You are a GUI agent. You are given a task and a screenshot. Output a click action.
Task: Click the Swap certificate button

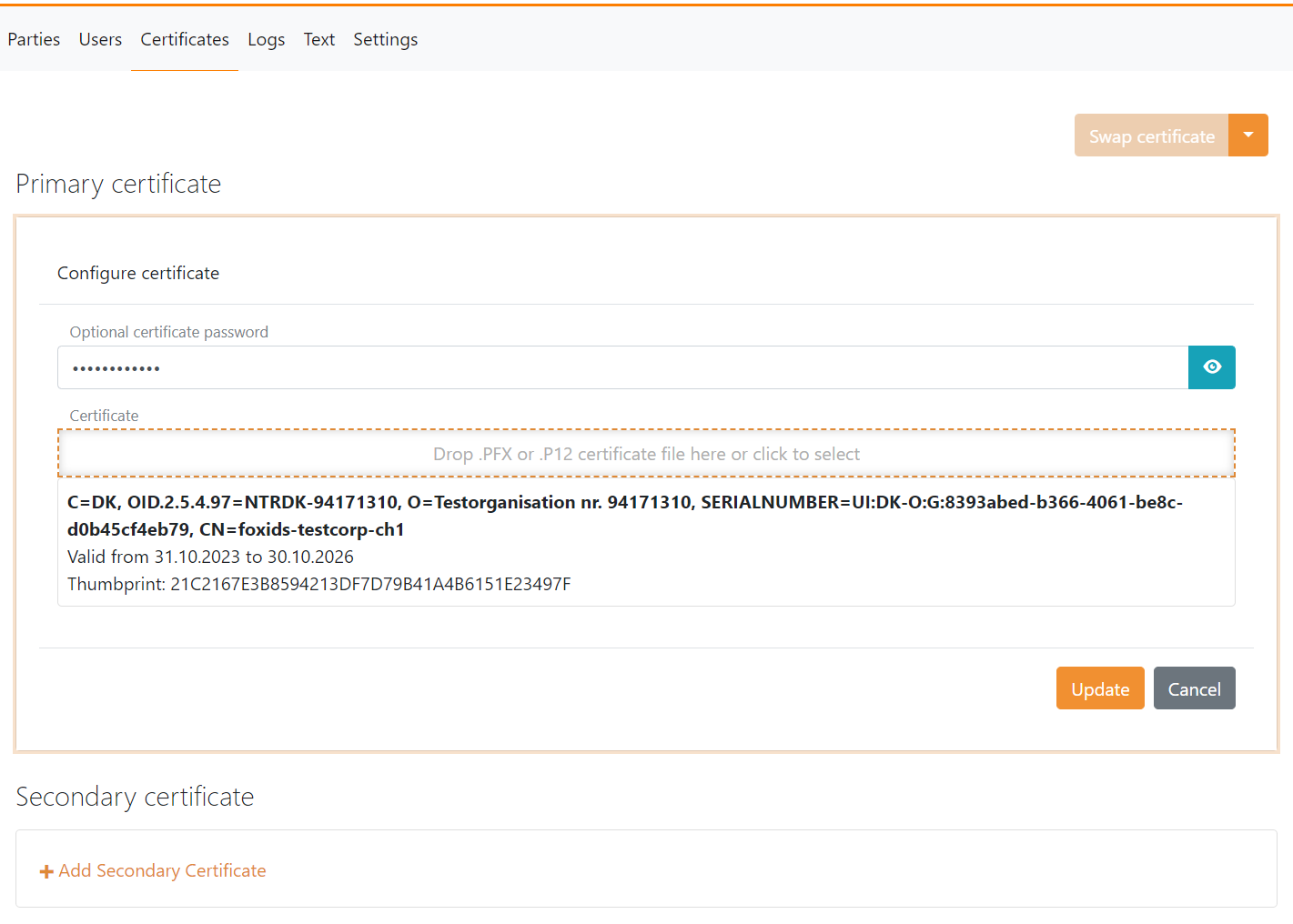[x=1150, y=135]
